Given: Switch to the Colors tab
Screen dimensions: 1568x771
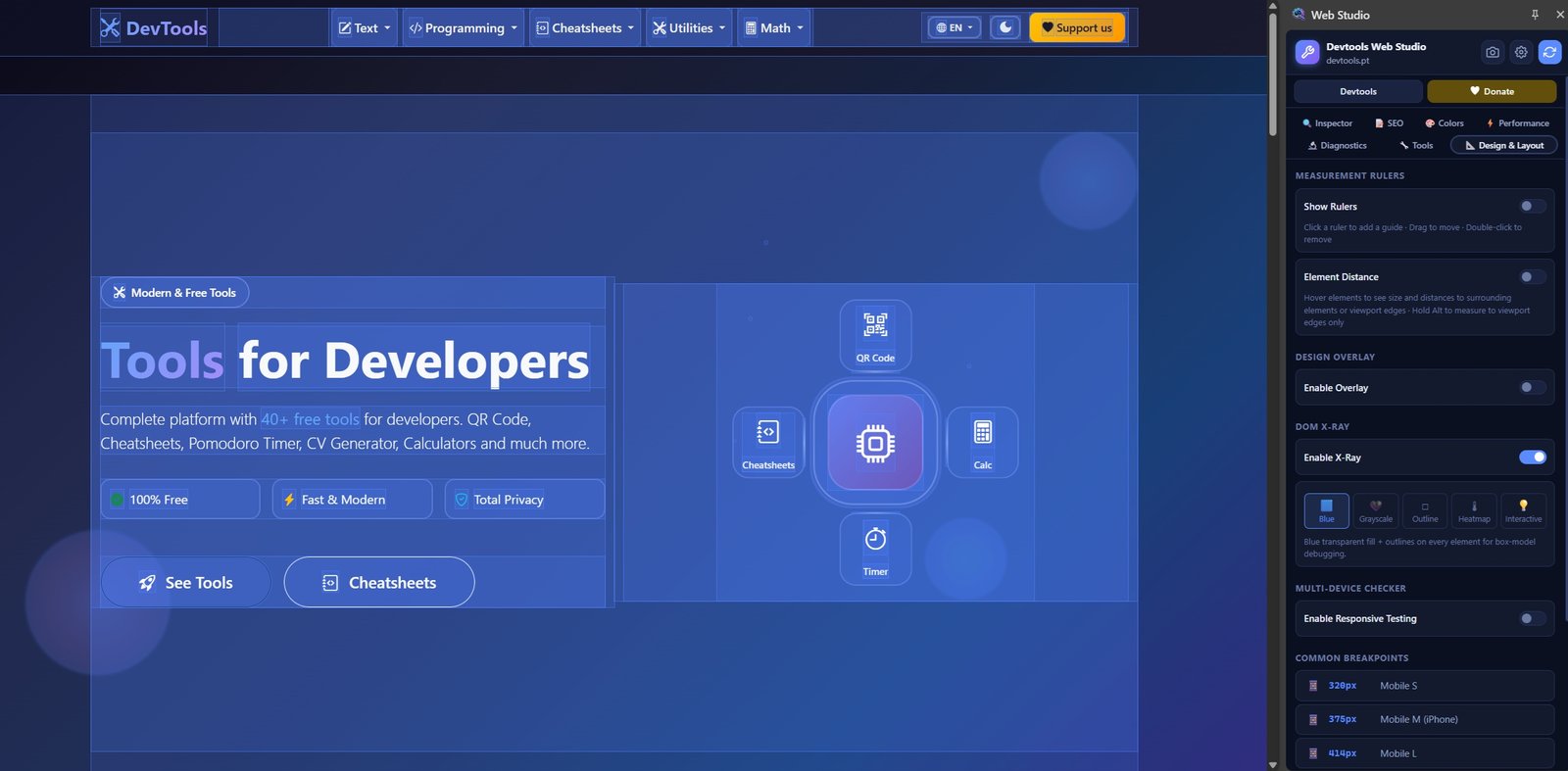Looking at the screenshot, I should click(x=1445, y=123).
